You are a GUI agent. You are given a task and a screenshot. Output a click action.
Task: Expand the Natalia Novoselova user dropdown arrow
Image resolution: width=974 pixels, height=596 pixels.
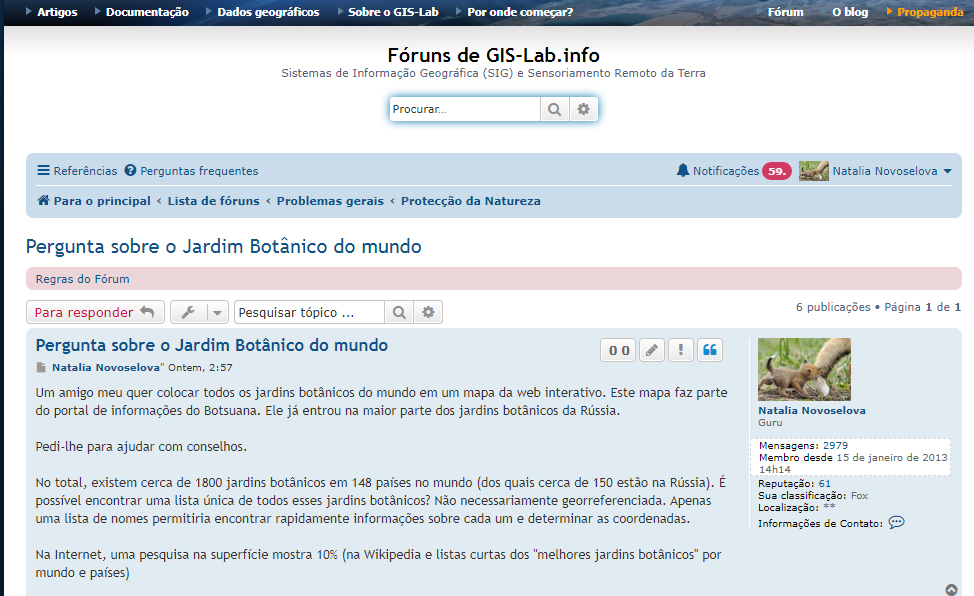click(x=947, y=171)
